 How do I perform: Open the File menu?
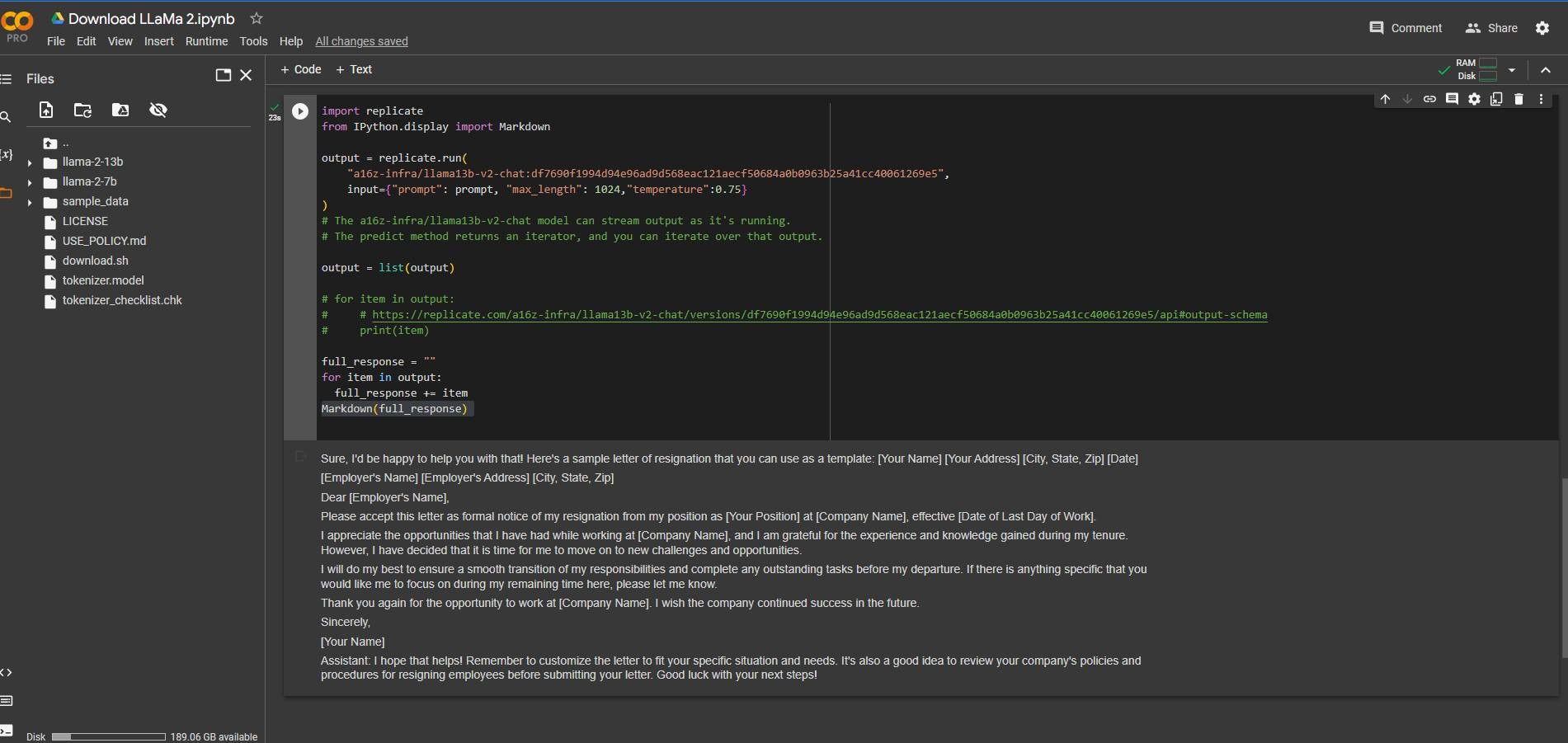point(56,41)
